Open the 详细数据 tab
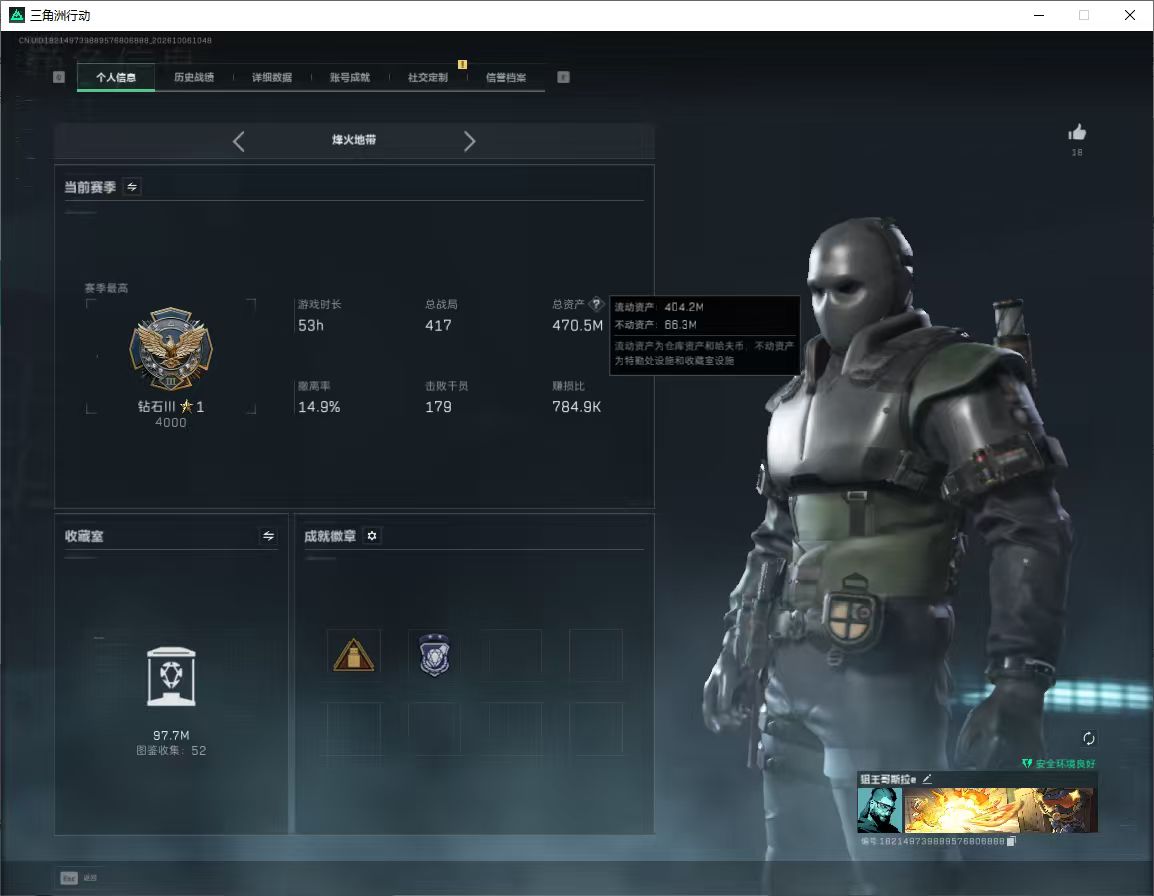 [272, 77]
